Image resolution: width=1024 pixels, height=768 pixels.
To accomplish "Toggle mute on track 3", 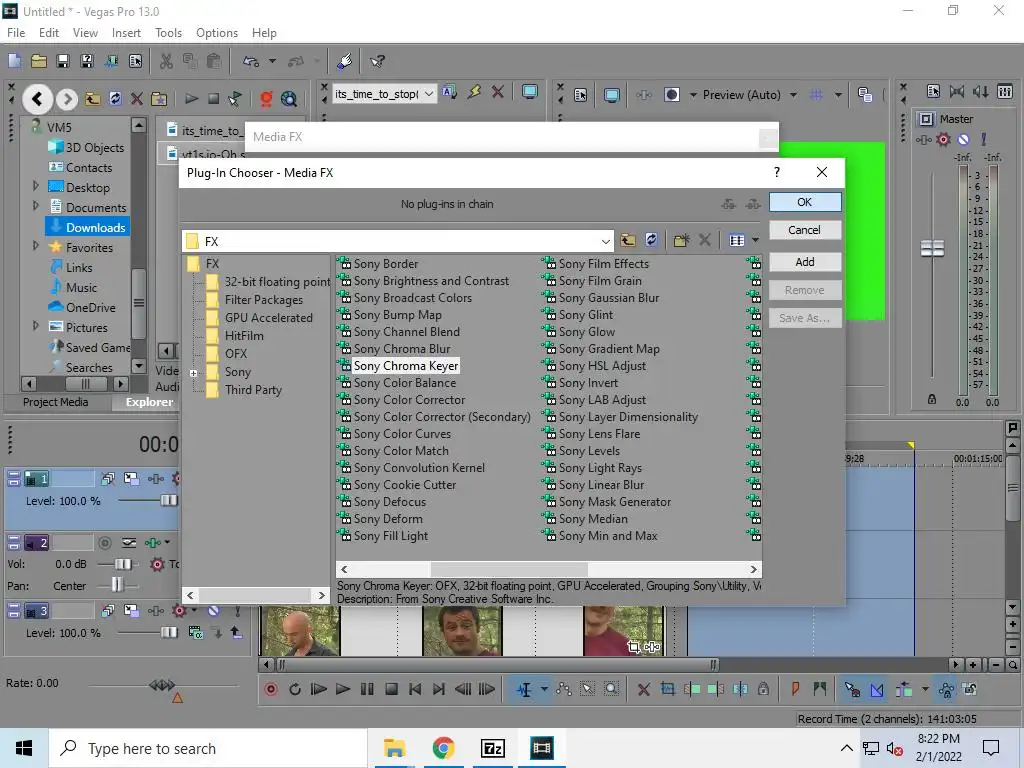I will 214,611.
